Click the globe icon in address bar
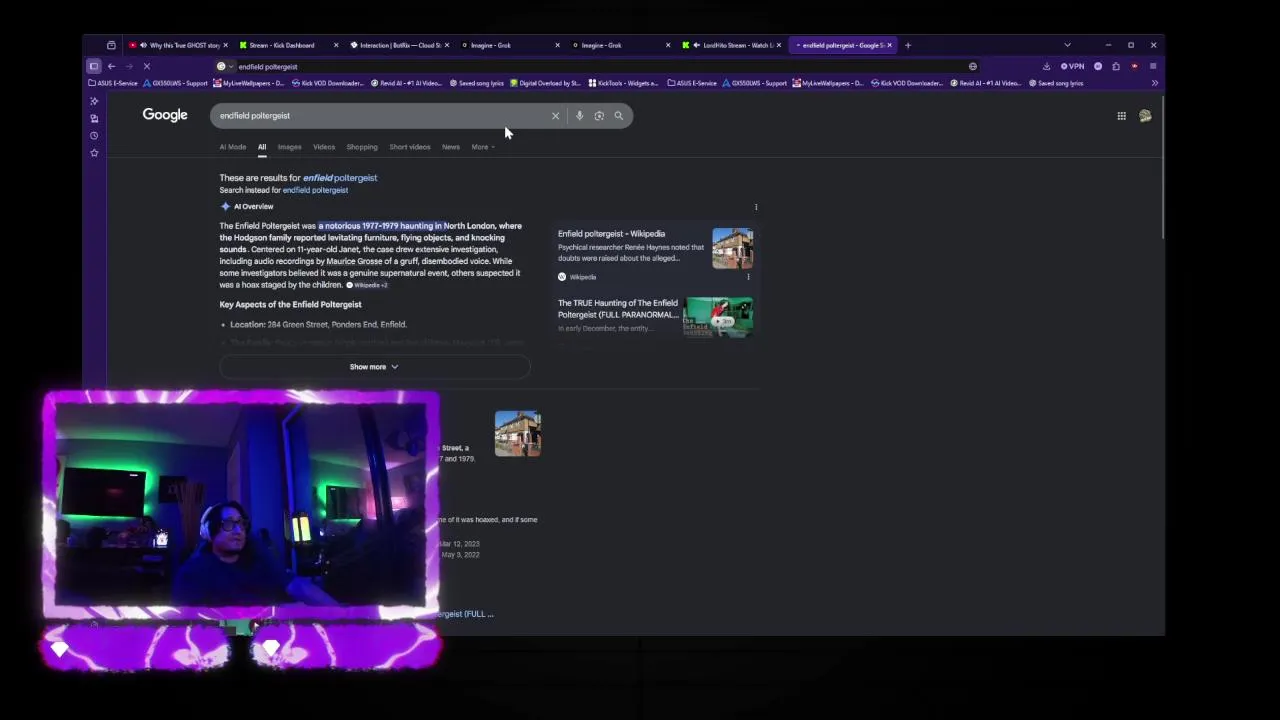1280x720 pixels. click(x=973, y=66)
